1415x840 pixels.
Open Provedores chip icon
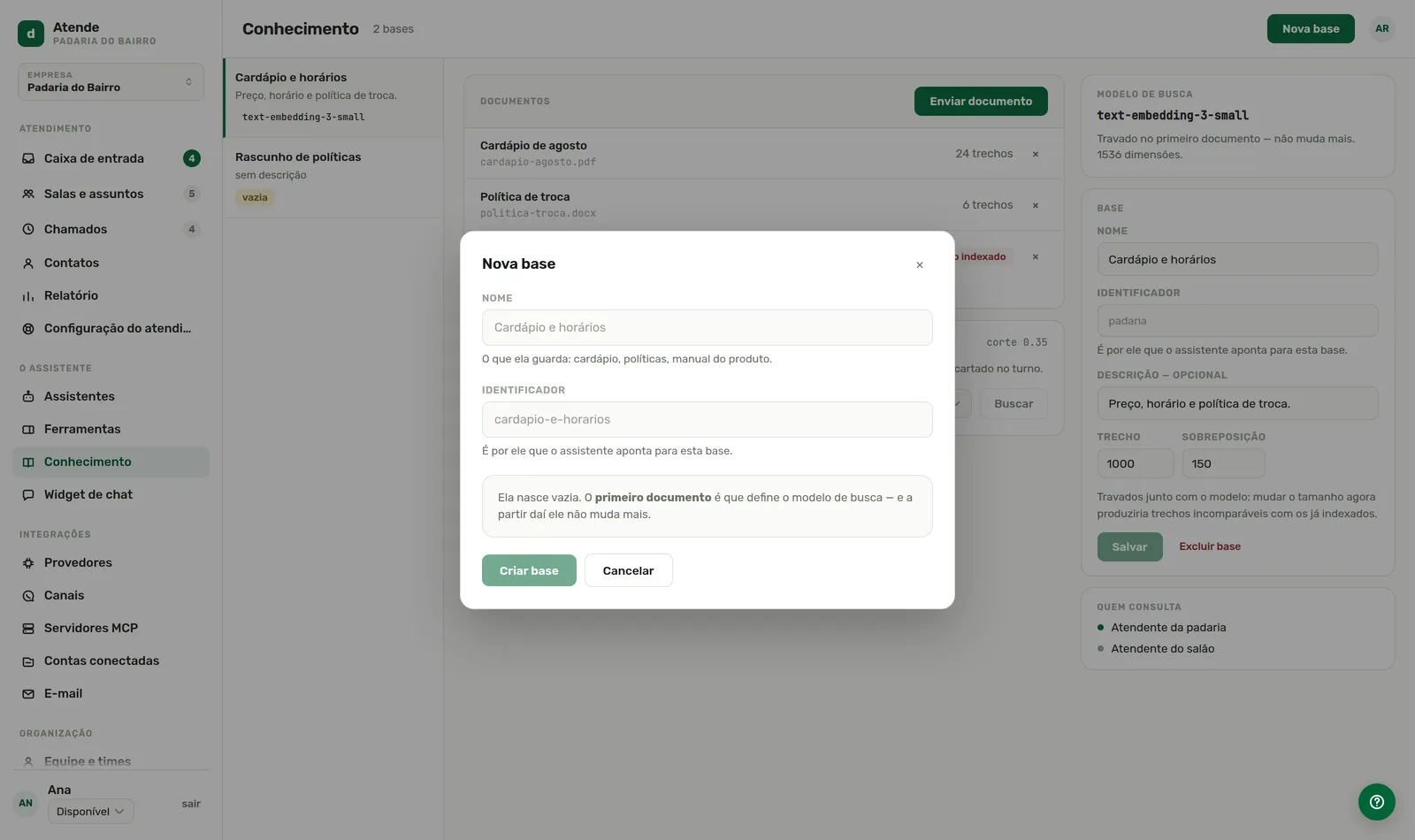tap(28, 562)
